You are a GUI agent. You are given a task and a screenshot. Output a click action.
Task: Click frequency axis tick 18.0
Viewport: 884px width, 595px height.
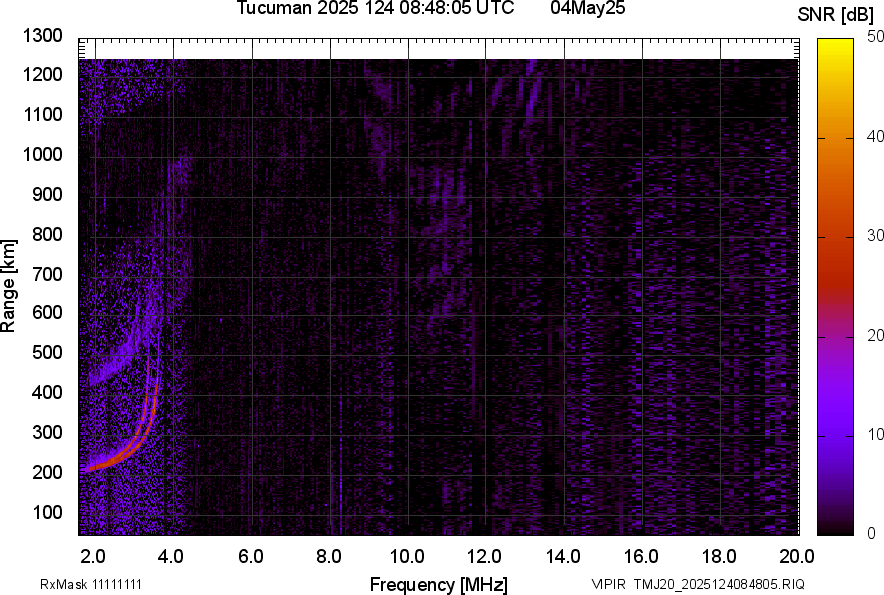[x=719, y=557]
